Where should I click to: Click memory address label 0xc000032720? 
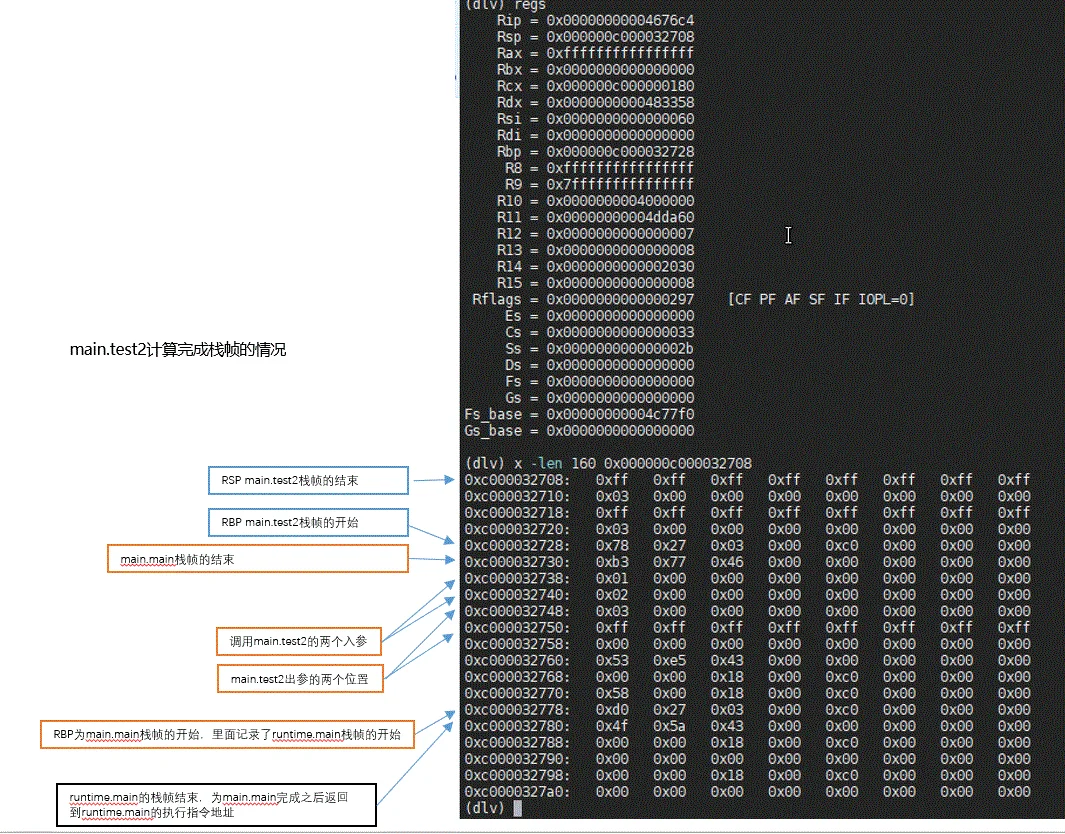coord(517,529)
